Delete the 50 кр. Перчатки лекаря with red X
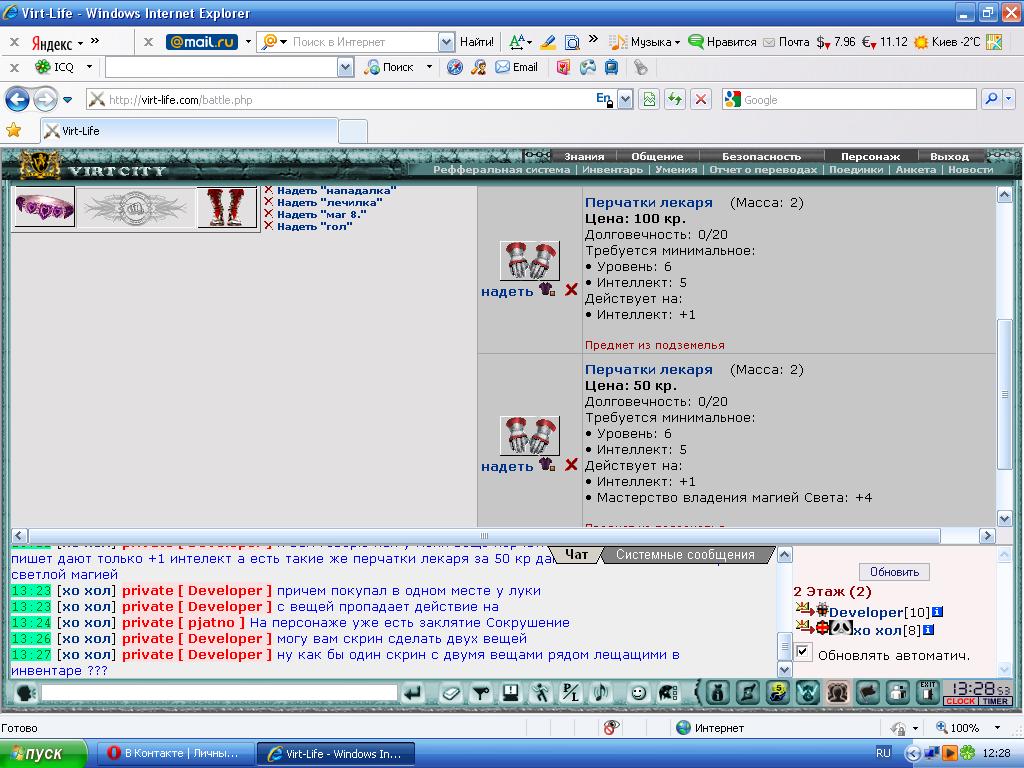The width and height of the screenshot is (1024, 768). (571, 464)
